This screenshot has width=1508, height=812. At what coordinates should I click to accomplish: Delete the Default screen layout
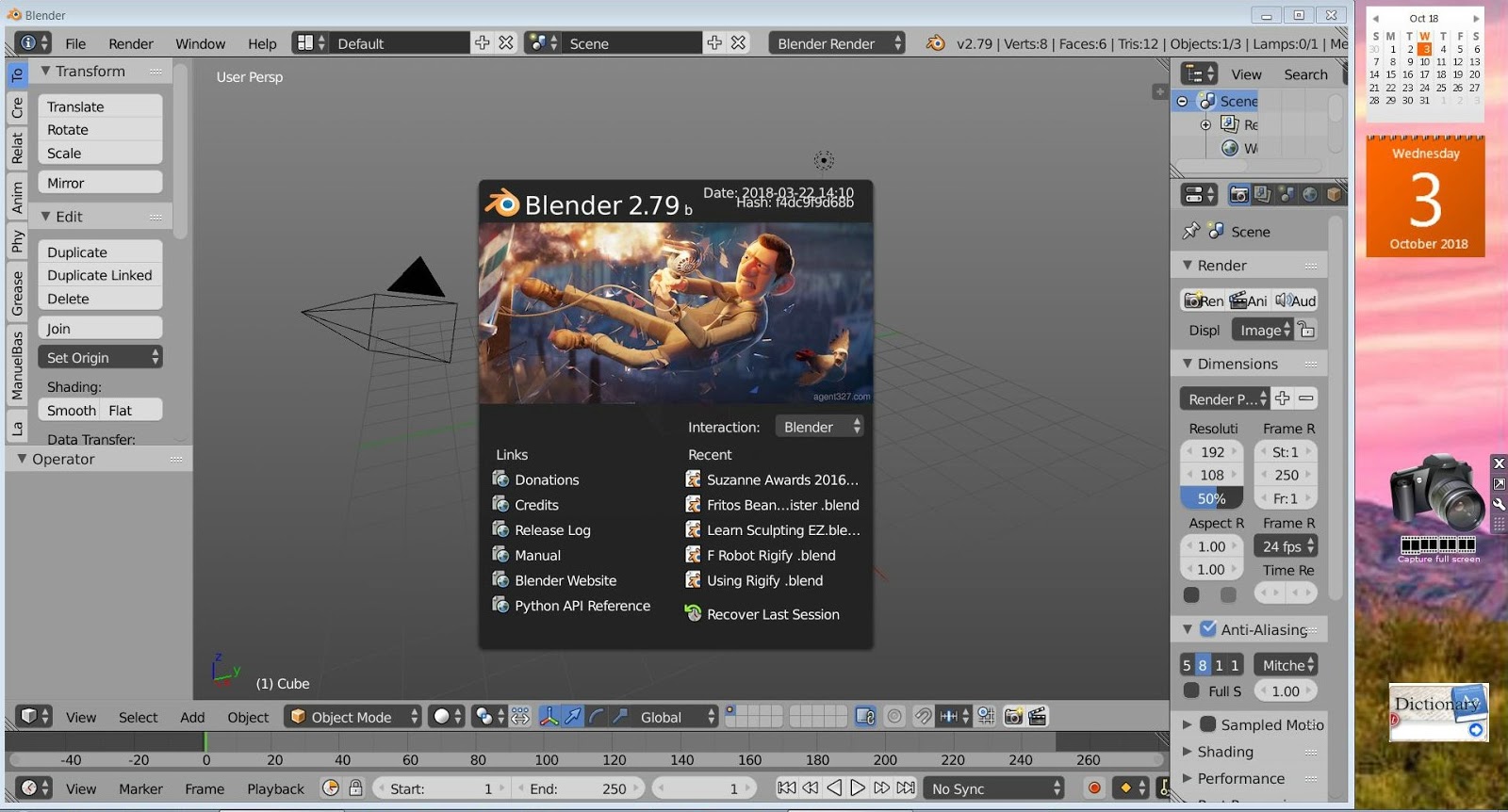(x=506, y=43)
